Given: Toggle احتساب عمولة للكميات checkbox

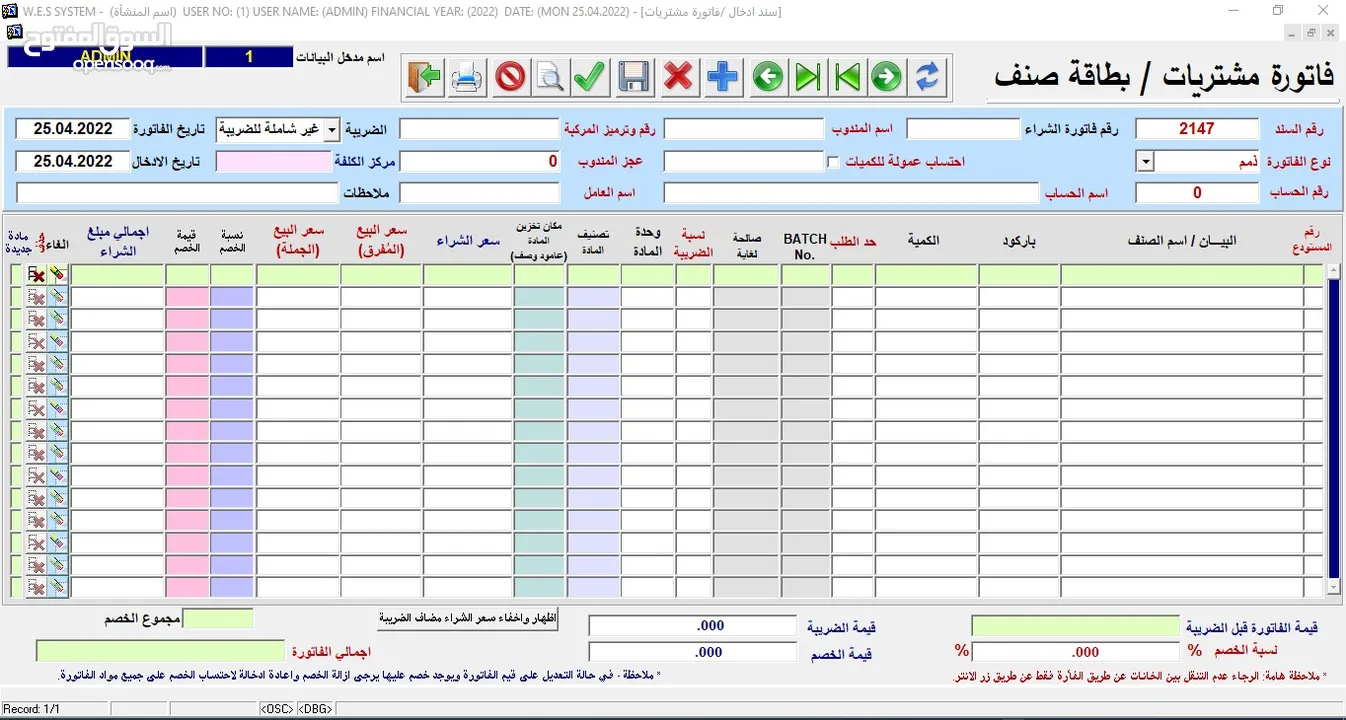Looking at the screenshot, I should (833, 161).
